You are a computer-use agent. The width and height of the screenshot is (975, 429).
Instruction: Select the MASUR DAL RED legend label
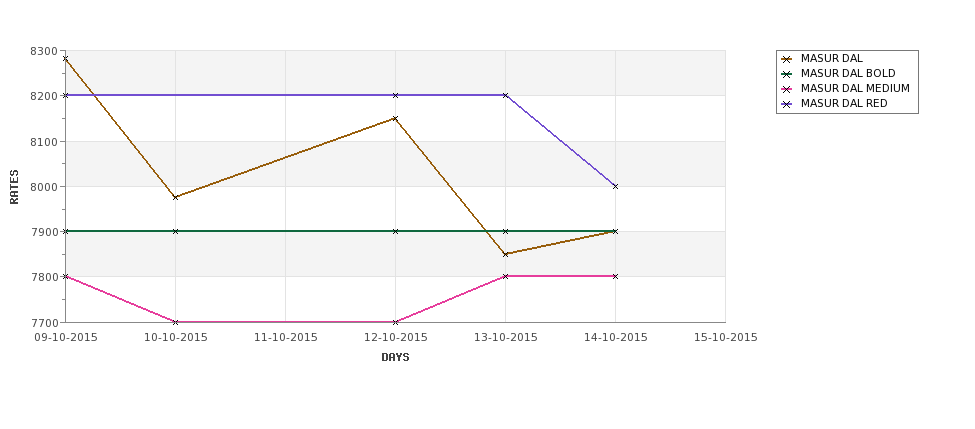pyautogui.click(x=844, y=104)
